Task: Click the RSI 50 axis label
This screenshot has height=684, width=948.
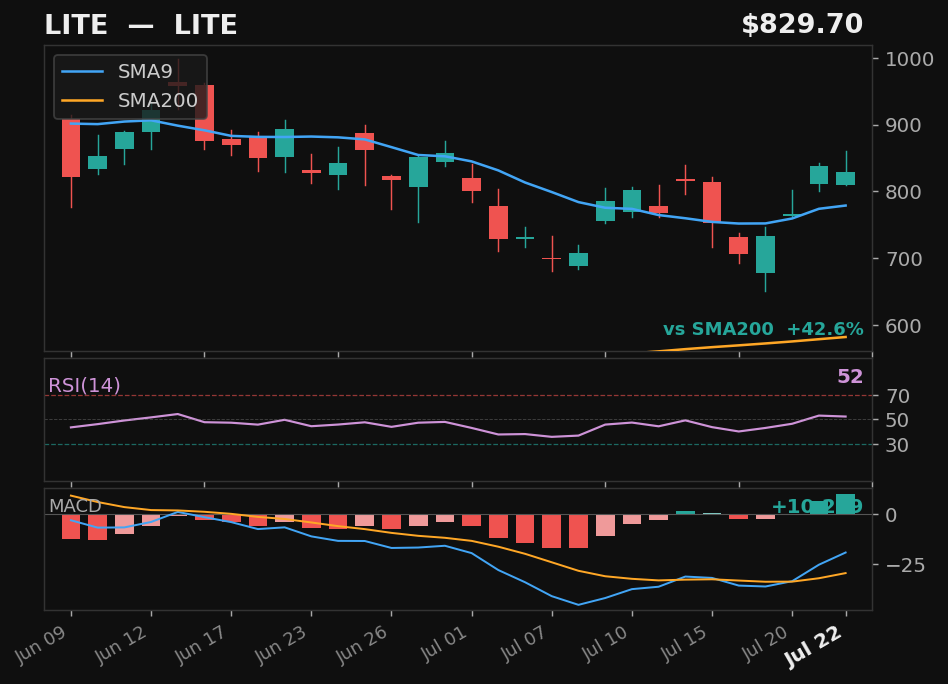Action: [x=898, y=420]
